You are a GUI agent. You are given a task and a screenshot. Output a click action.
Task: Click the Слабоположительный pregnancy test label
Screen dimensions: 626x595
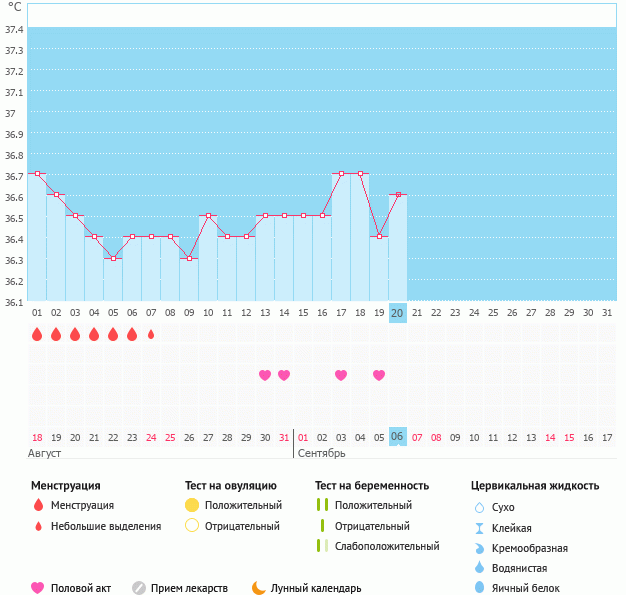[x=387, y=546]
